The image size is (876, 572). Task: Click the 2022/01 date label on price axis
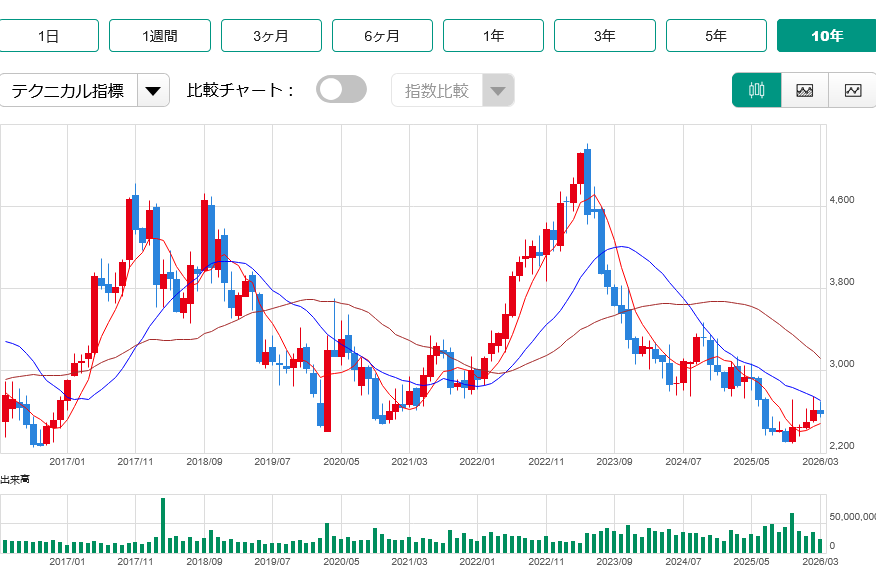click(477, 462)
